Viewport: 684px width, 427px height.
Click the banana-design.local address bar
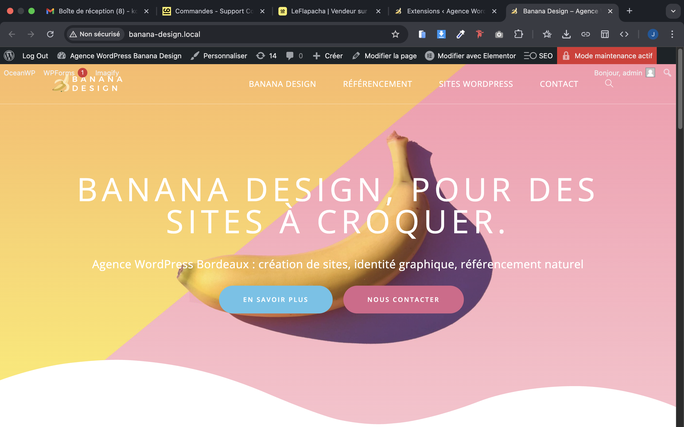257,34
